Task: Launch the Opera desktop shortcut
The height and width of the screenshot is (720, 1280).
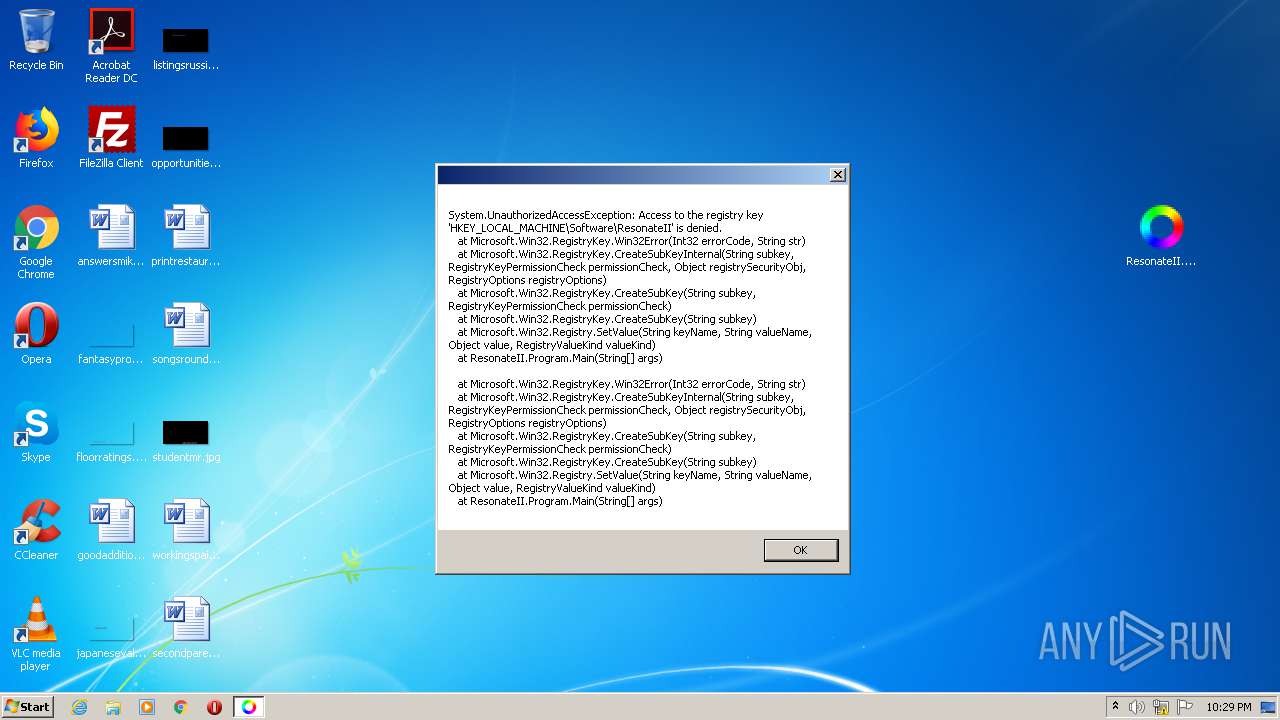Action: click(x=36, y=334)
